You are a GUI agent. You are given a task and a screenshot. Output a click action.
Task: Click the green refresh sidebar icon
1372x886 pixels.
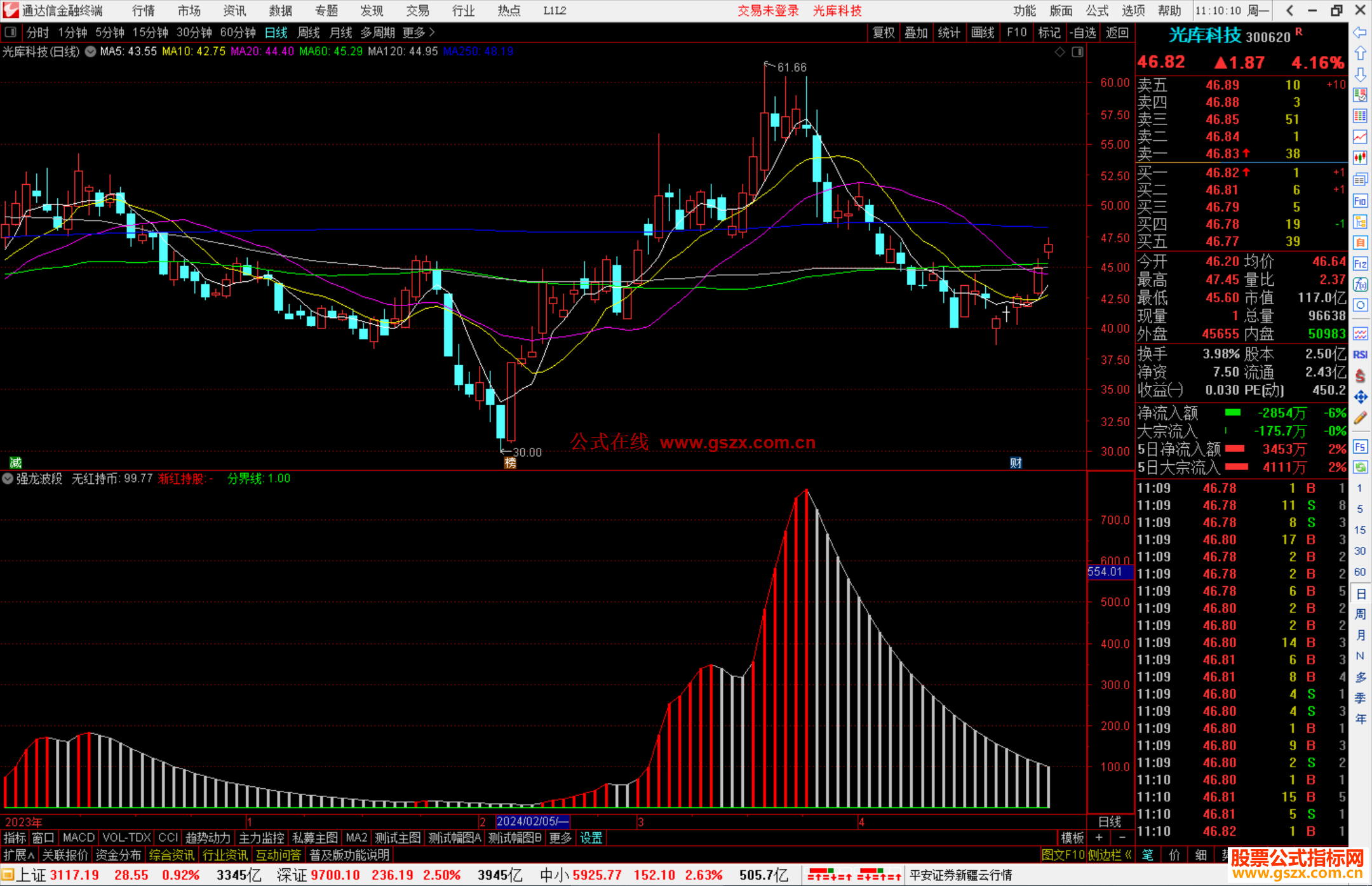1360,467
